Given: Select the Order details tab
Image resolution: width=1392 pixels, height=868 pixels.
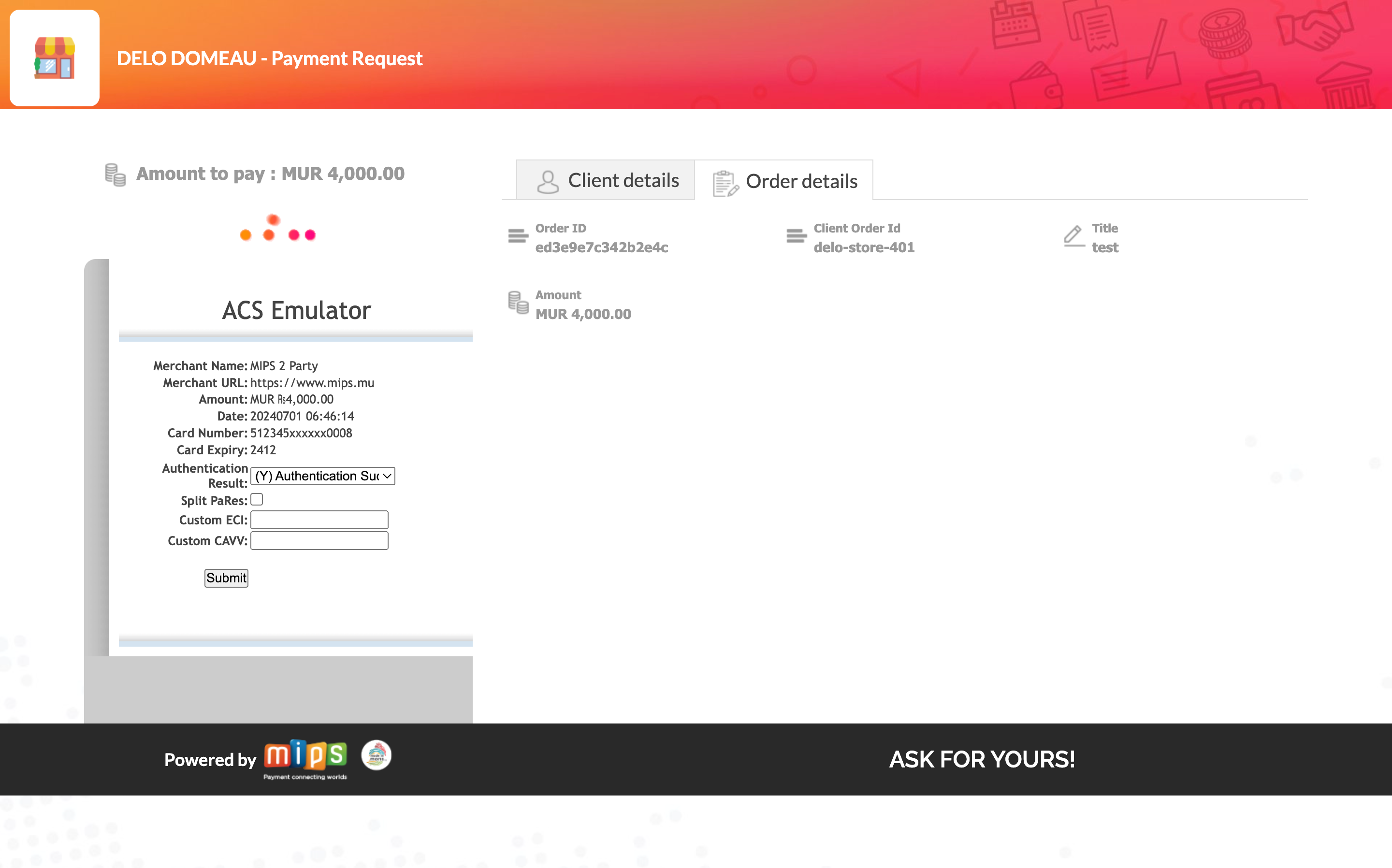Looking at the screenshot, I should point(784,181).
